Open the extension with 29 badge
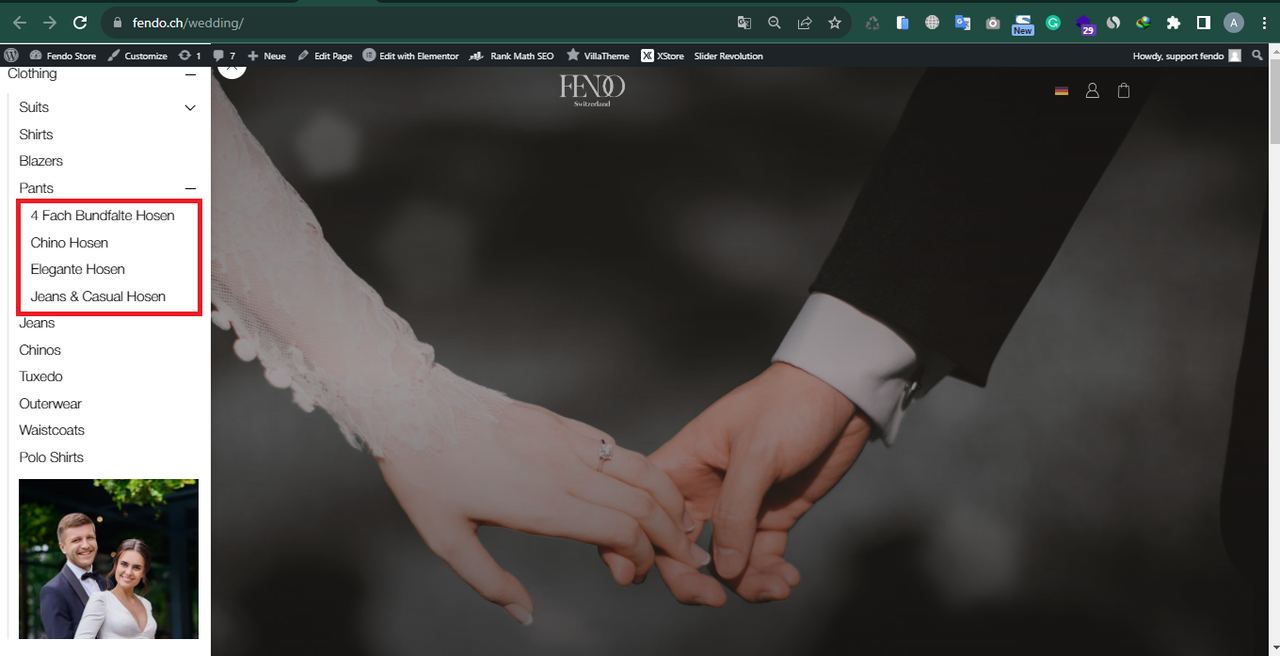Viewport: 1280px width, 656px height. coord(1085,24)
